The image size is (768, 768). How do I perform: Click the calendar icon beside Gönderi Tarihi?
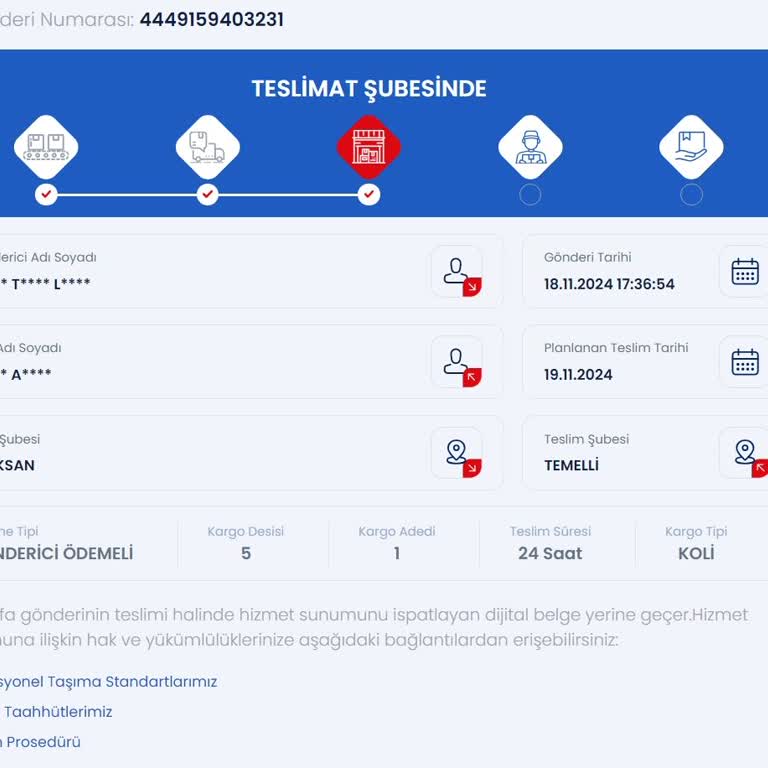[745, 272]
